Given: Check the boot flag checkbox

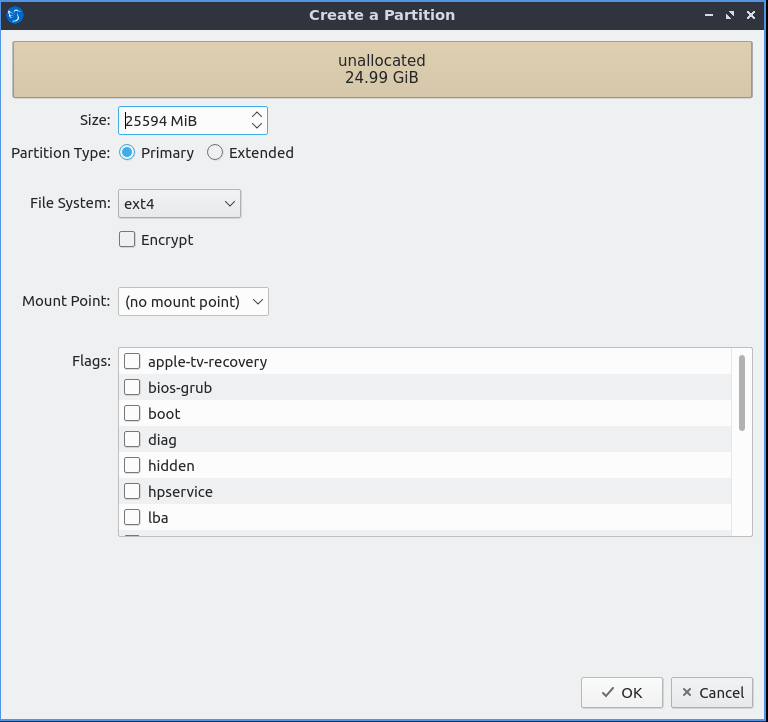Looking at the screenshot, I should point(132,414).
